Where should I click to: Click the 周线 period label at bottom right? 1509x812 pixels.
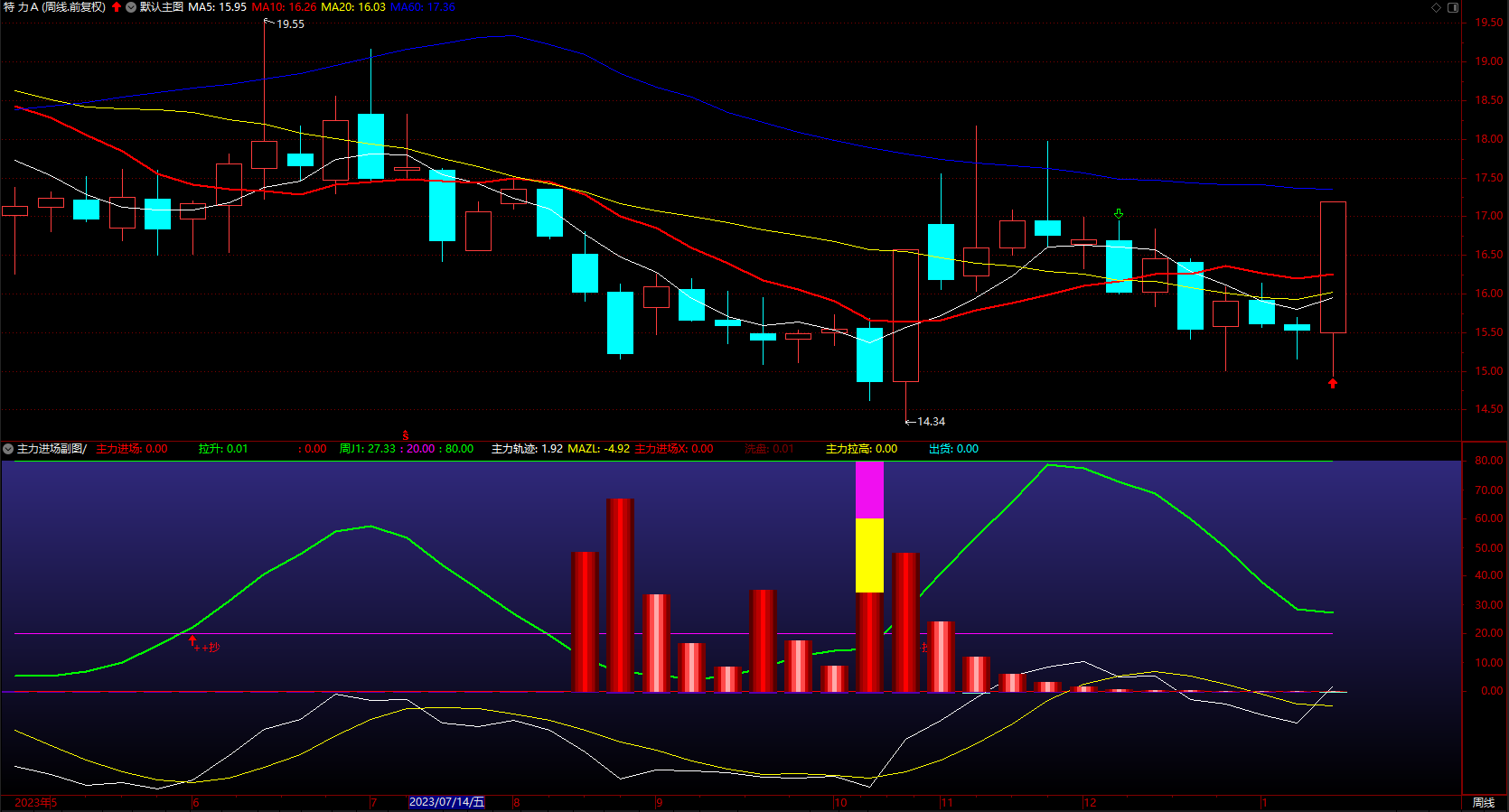point(1484,803)
